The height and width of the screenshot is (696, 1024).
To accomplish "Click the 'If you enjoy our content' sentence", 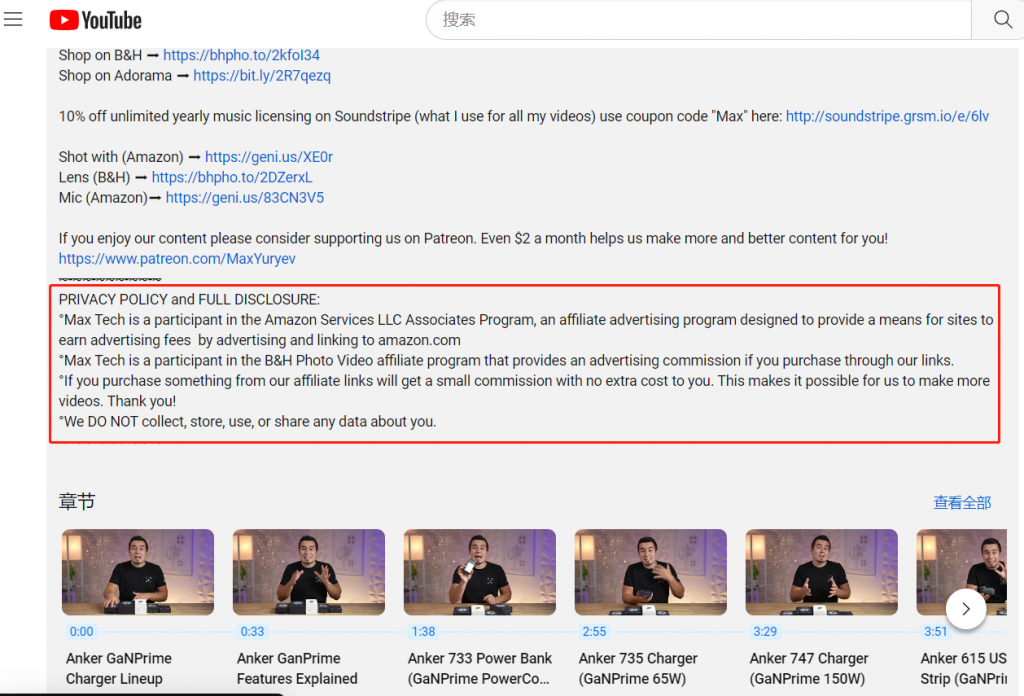I will coord(473,239).
